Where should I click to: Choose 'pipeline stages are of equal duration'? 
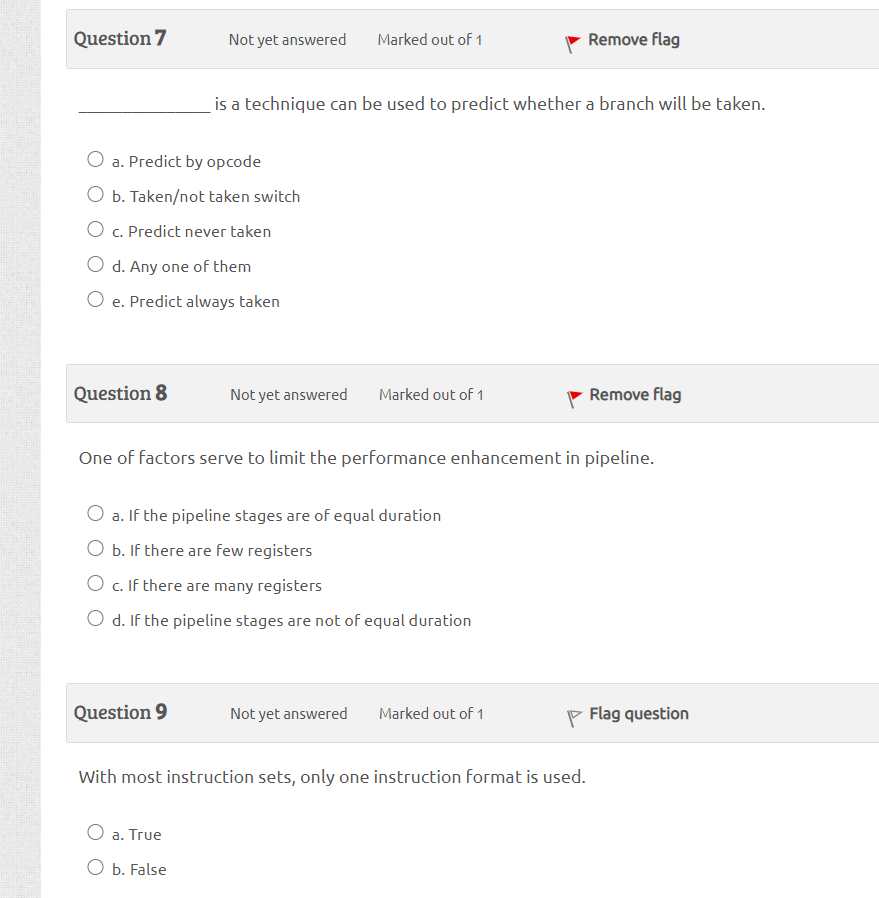coord(95,514)
